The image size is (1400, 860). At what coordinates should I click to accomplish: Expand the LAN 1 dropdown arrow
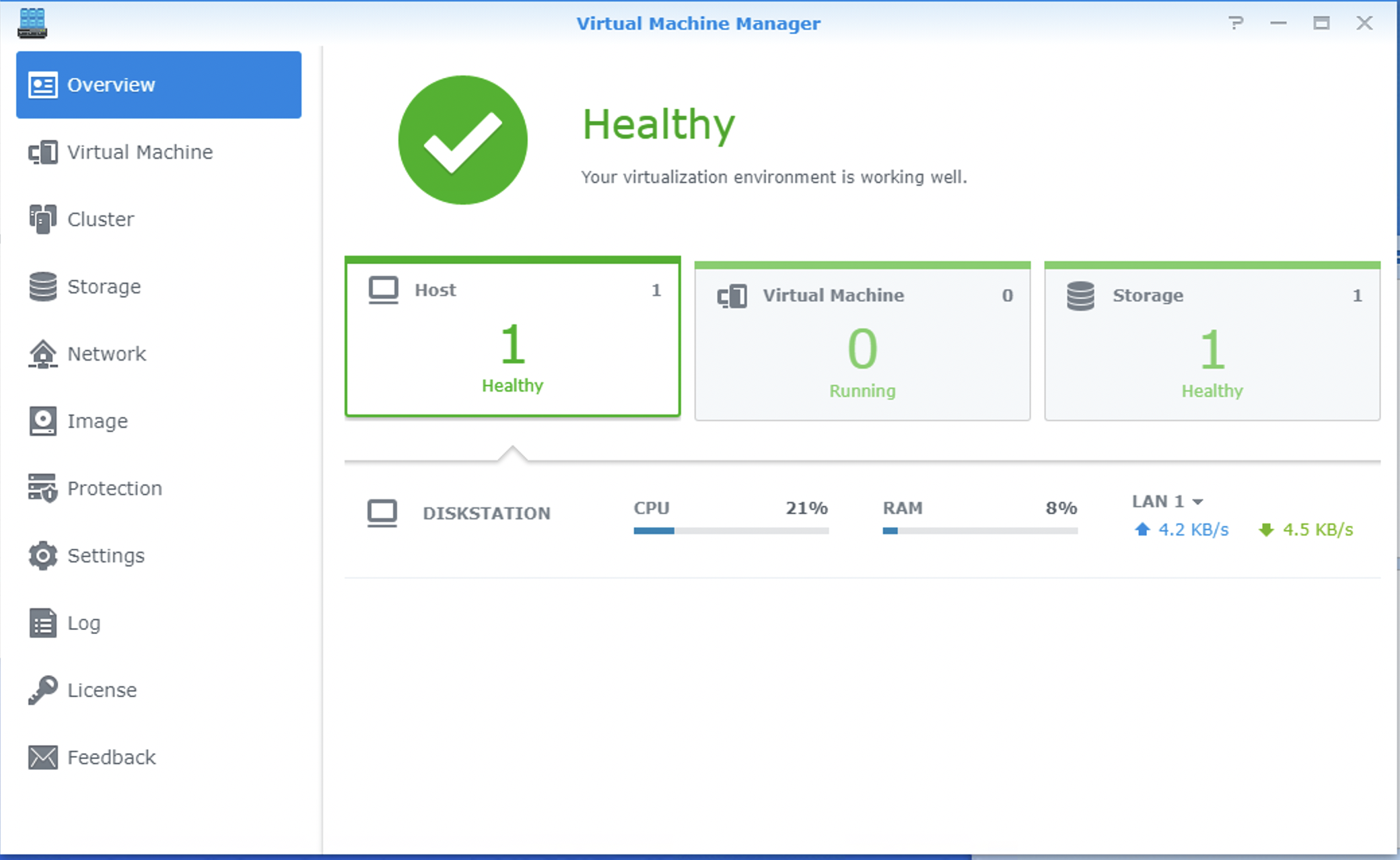1197,502
